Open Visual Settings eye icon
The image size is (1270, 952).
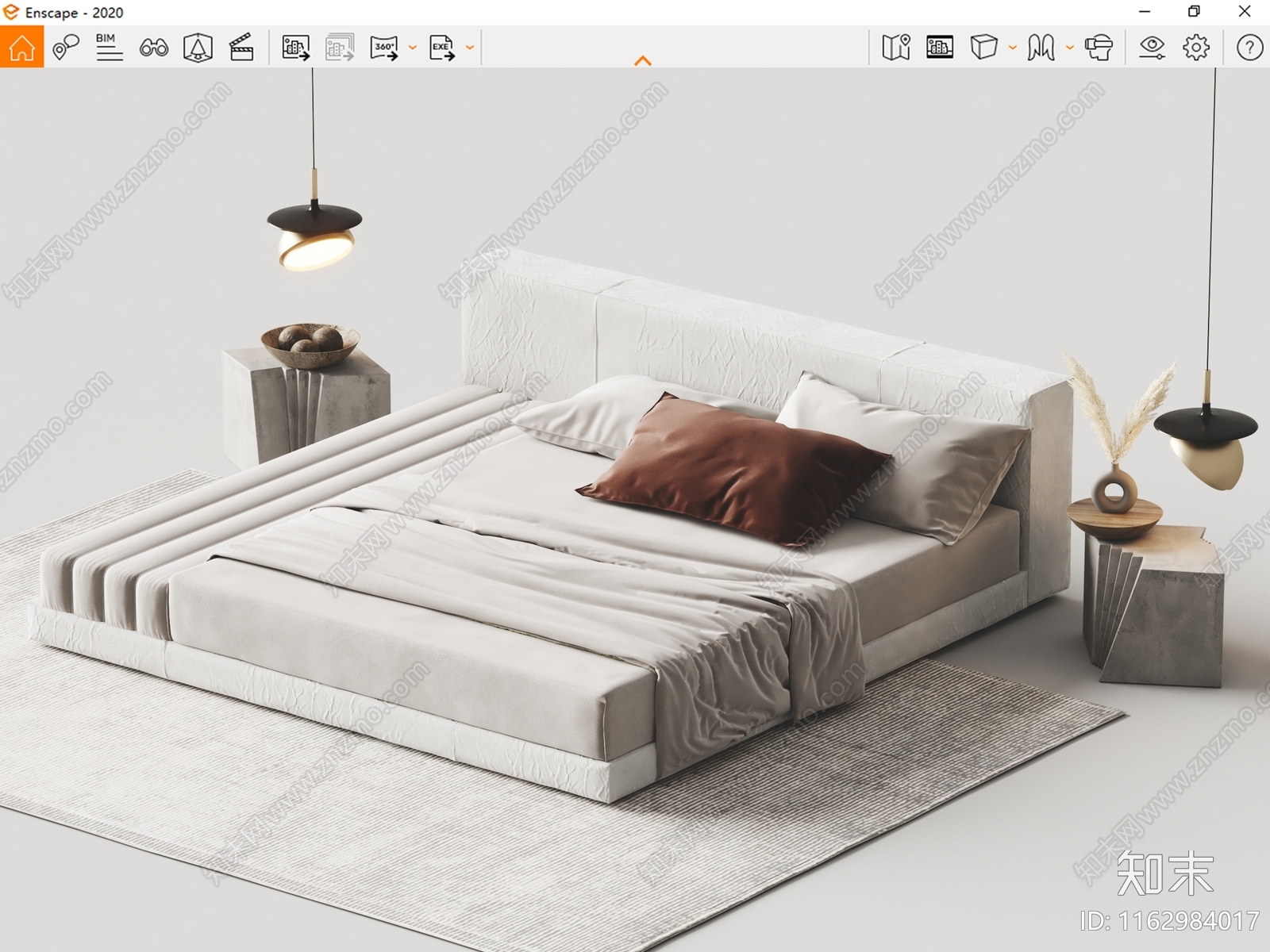coord(1152,48)
